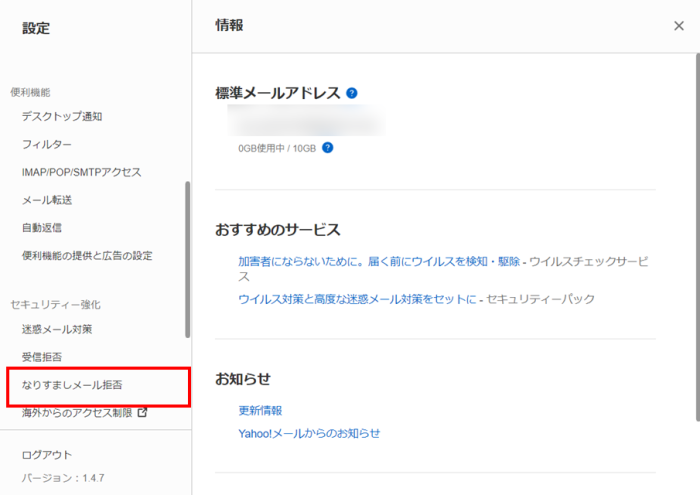Screen dimensions: 700x495
Task: Click help icon next to storage usage
Action: (327, 148)
